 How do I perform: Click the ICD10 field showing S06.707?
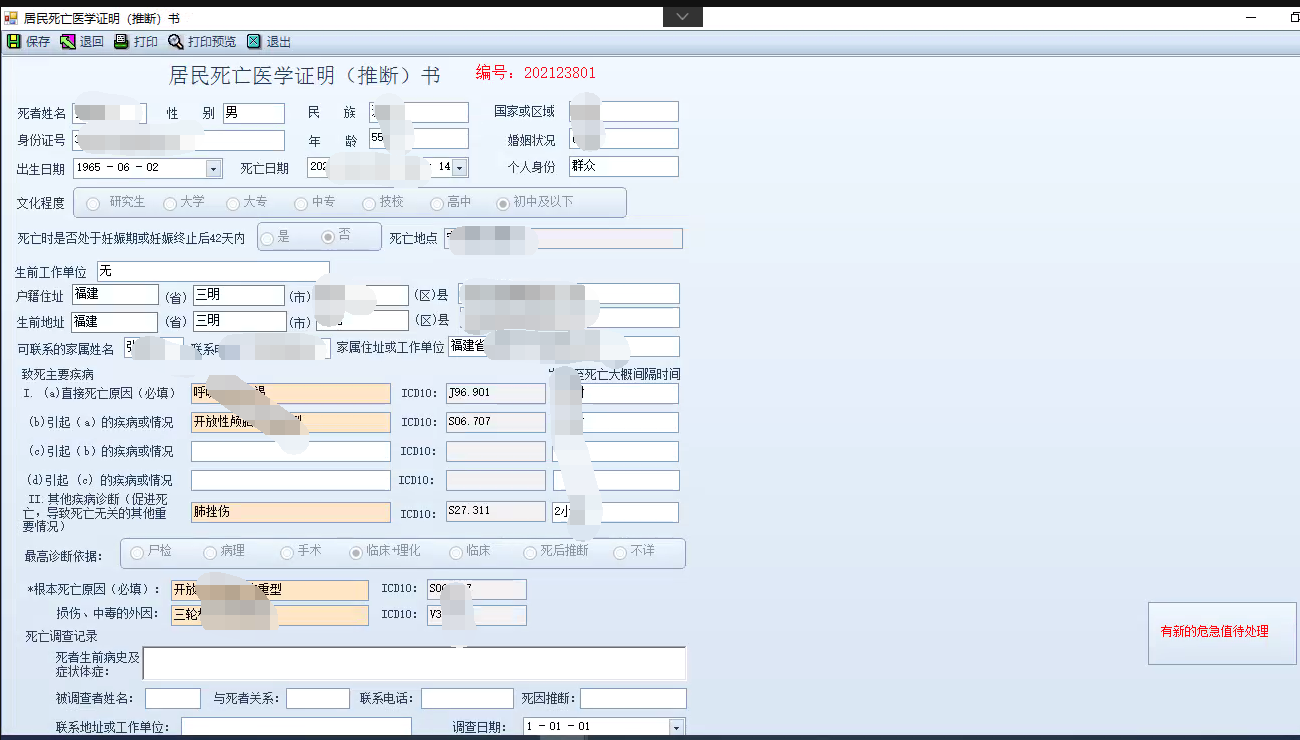496,422
